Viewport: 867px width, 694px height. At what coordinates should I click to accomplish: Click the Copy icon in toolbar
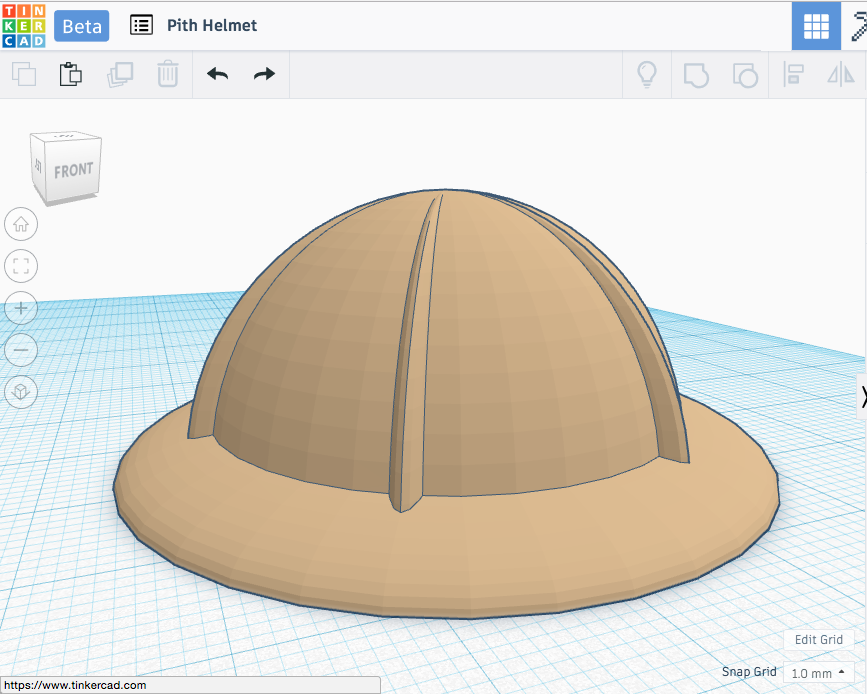click(x=24, y=74)
